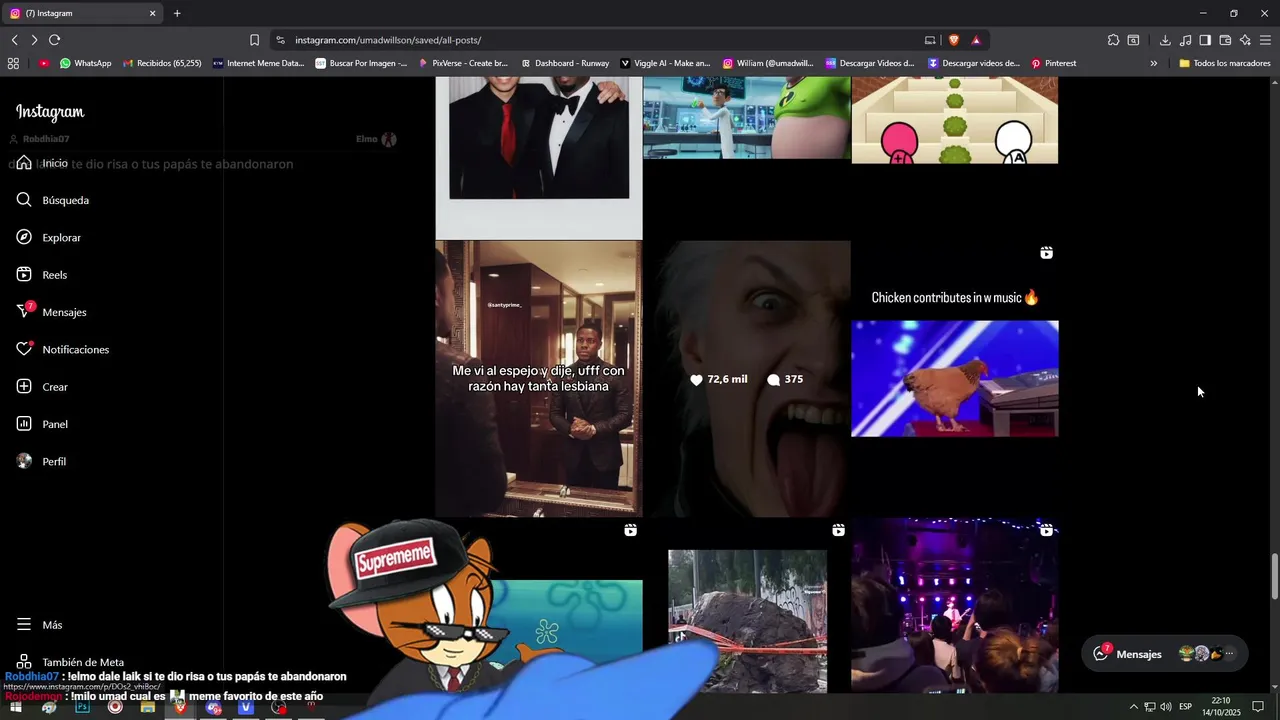This screenshot has width=1280, height=720.
Task: Open the PixVerse bookmark
Action: [463, 63]
